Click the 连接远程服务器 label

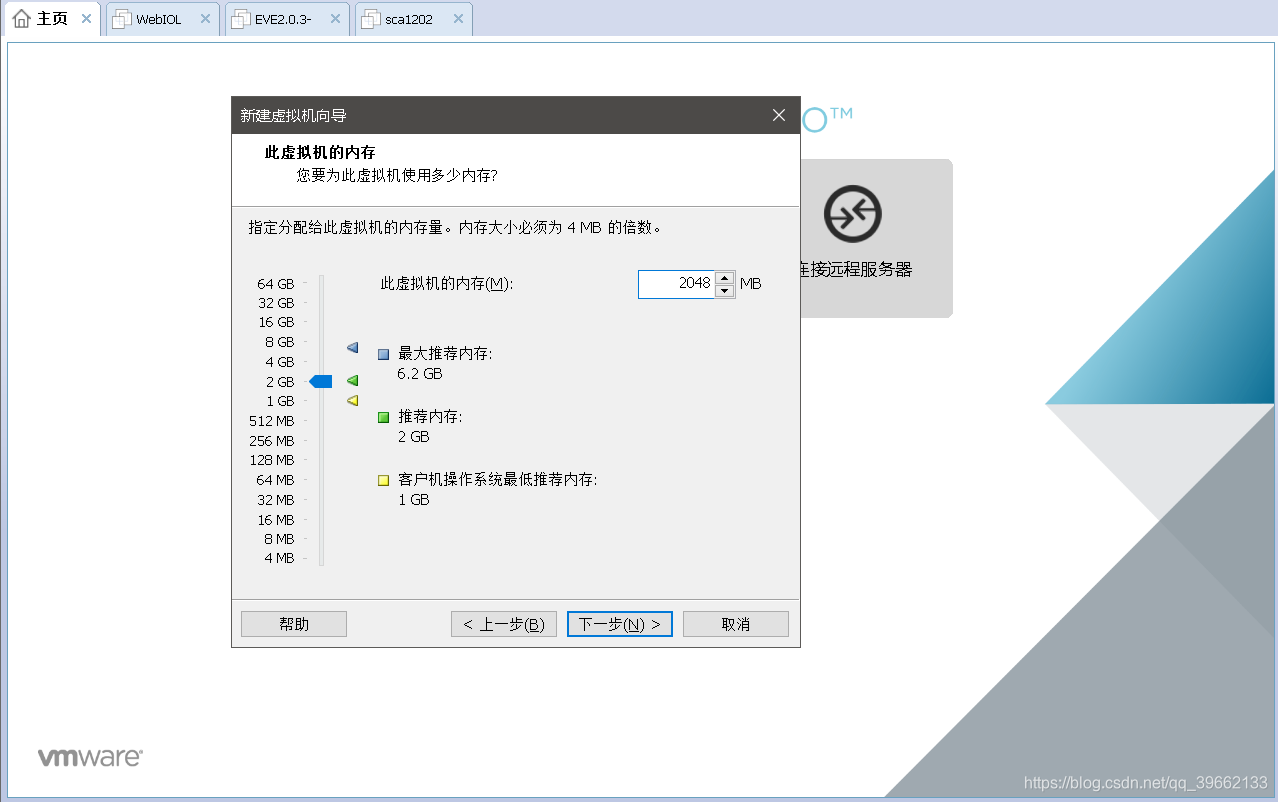856,270
